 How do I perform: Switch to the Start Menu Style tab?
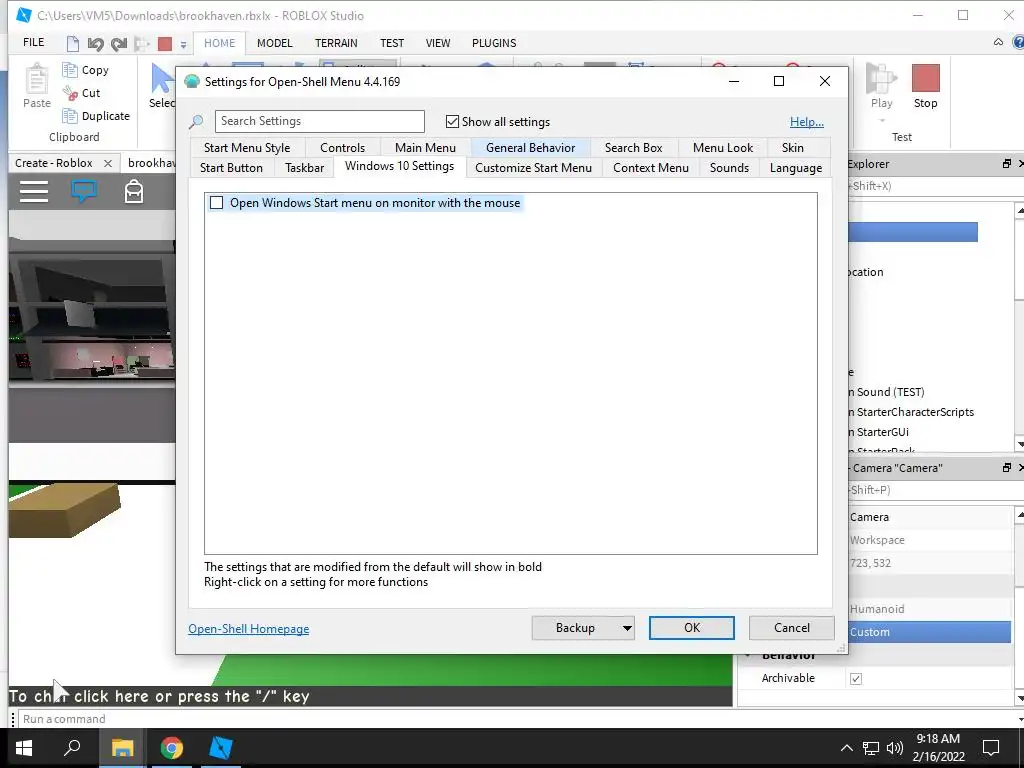click(x=247, y=148)
